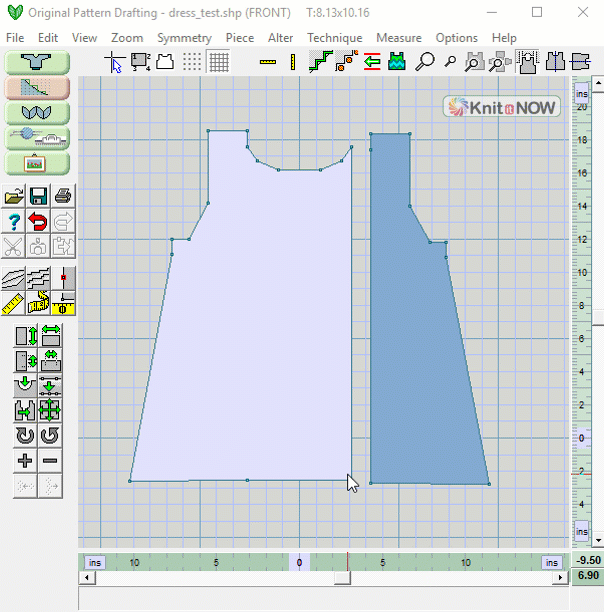This screenshot has height=612, width=604.
Task: Open the Symmetry menu
Action: [x=184, y=38]
